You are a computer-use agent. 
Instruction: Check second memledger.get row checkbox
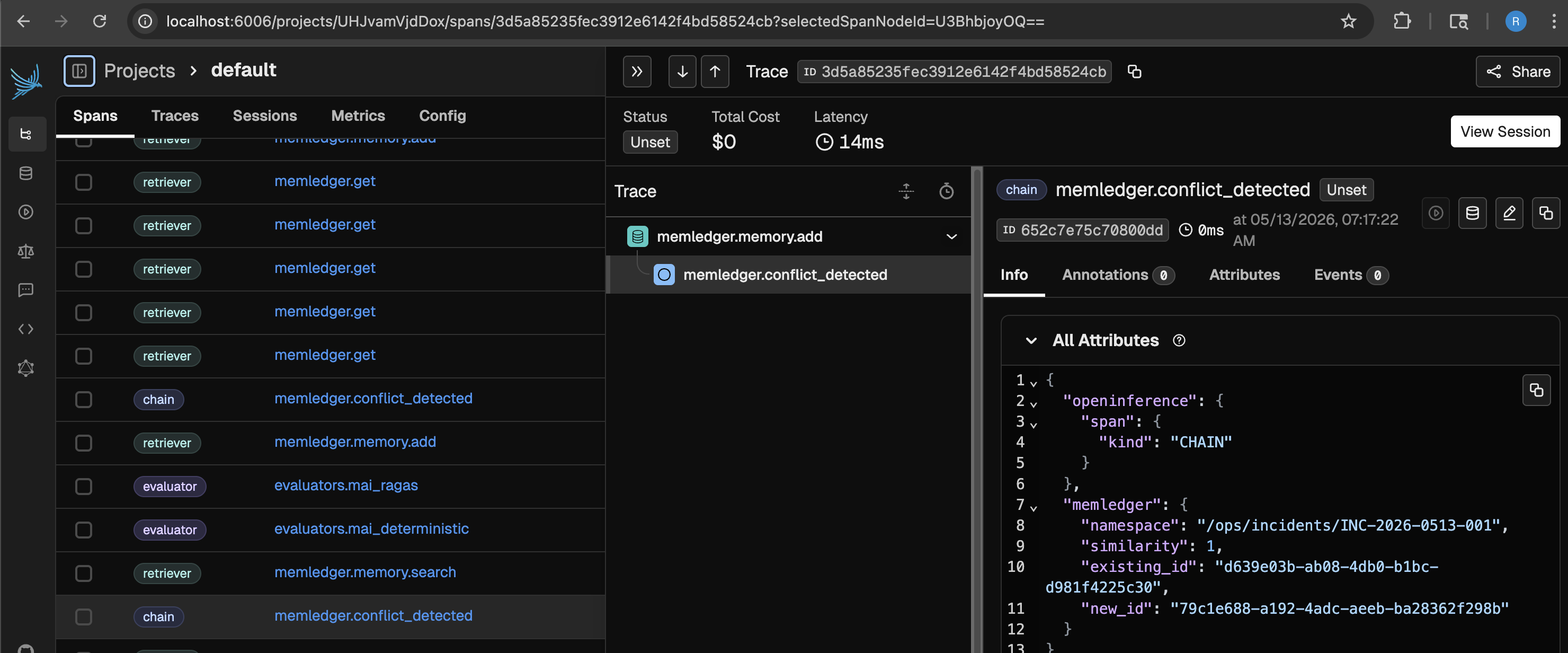(x=83, y=225)
